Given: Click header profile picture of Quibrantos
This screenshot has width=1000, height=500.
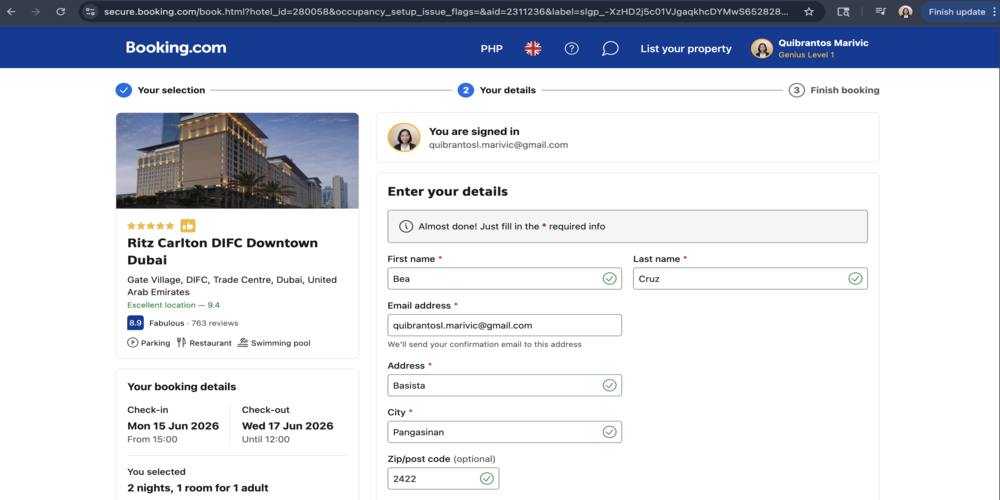Looking at the screenshot, I should [761, 48].
